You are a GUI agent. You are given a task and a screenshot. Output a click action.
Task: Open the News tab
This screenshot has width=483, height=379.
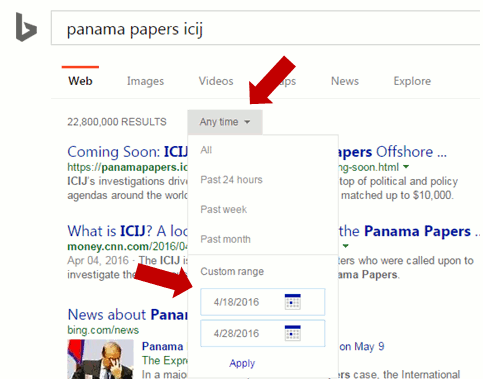(x=345, y=81)
